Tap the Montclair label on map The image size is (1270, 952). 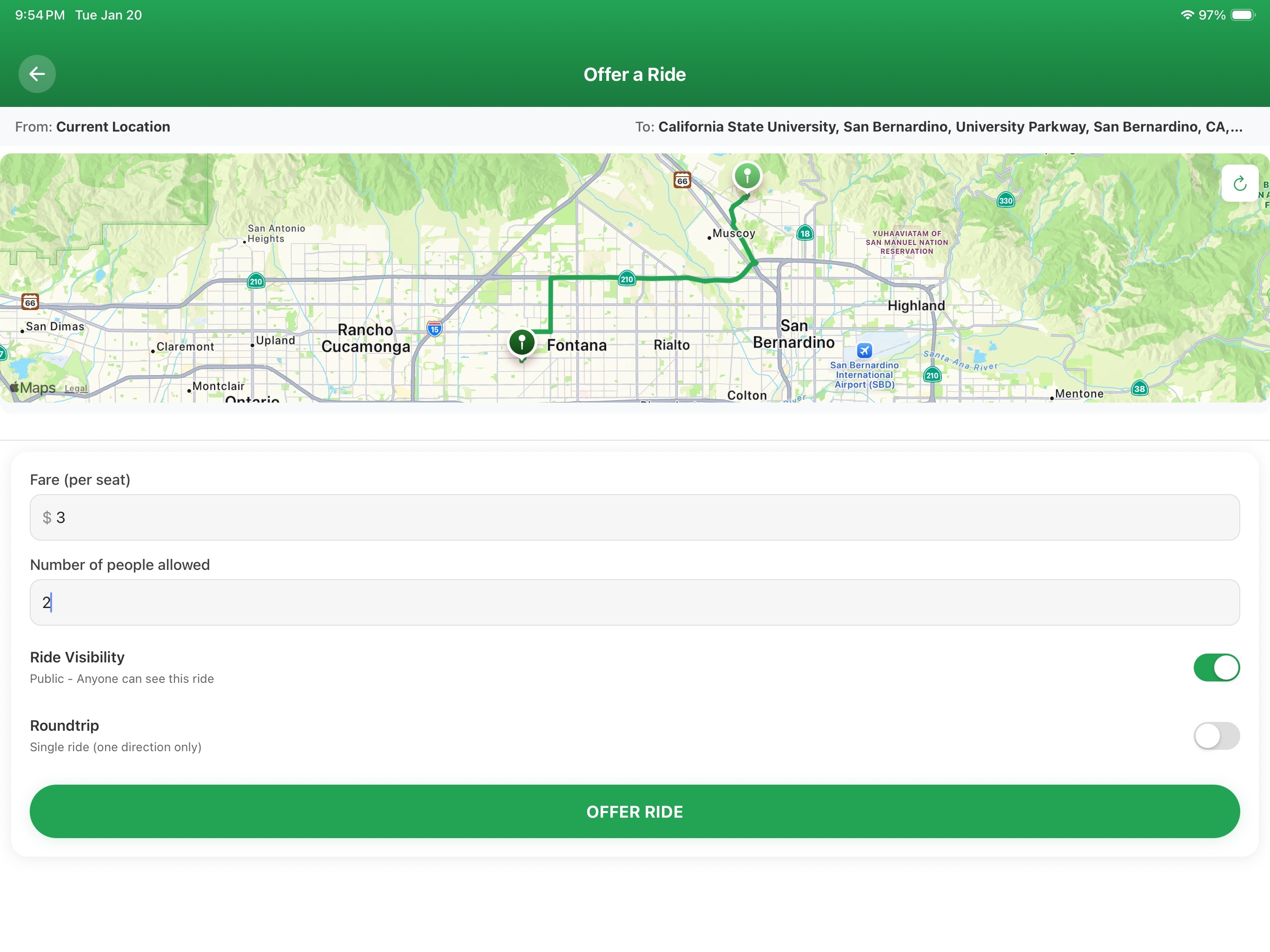(x=218, y=386)
